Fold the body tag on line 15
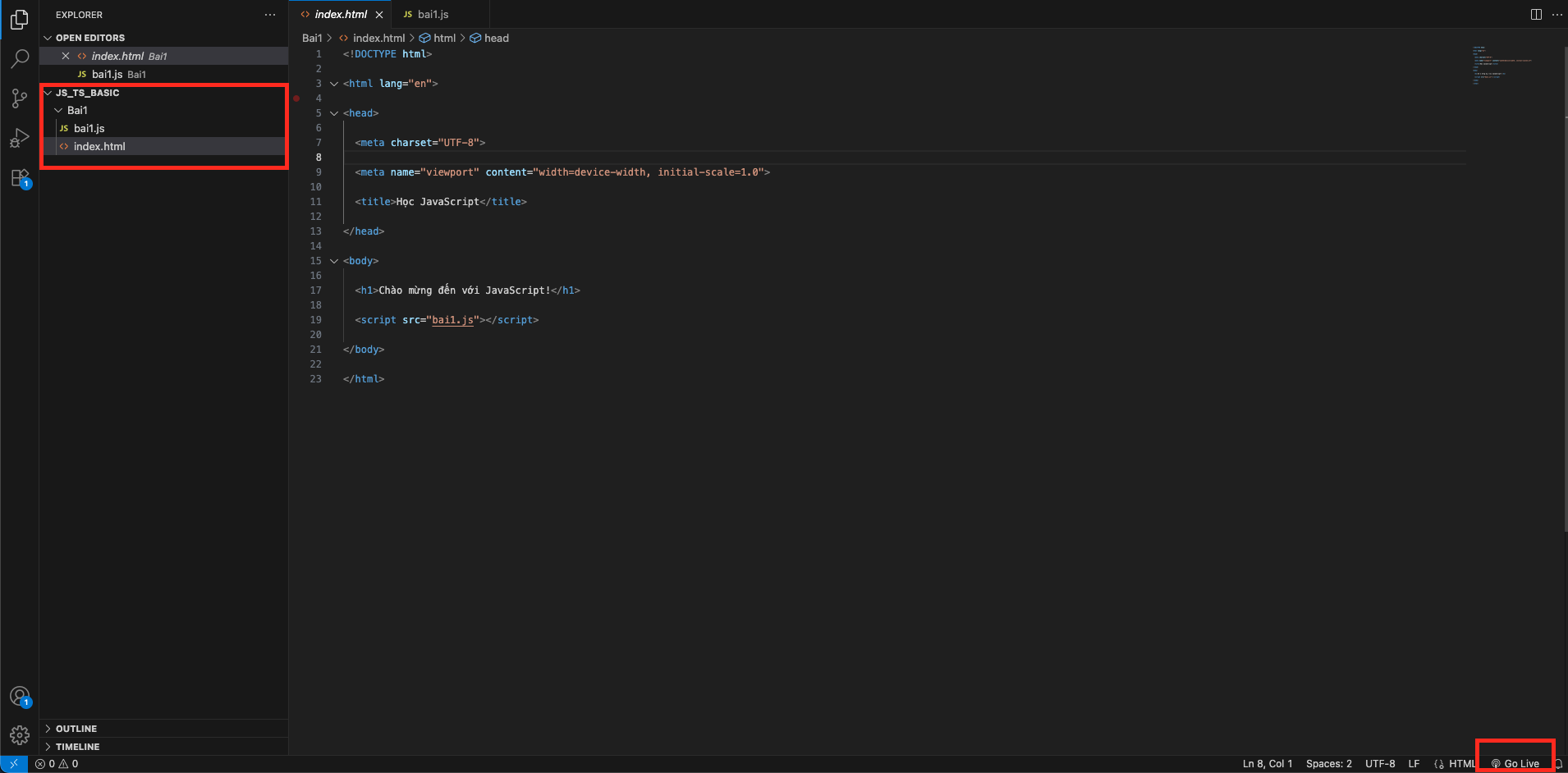Image resolution: width=1568 pixels, height=773 pixels. (x=334, y=261)
